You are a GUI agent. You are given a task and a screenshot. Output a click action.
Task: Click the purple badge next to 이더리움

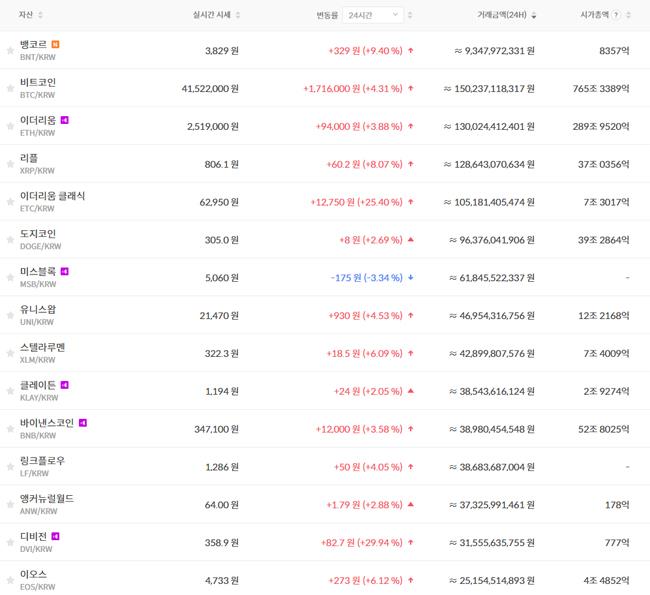pos(65,120)
